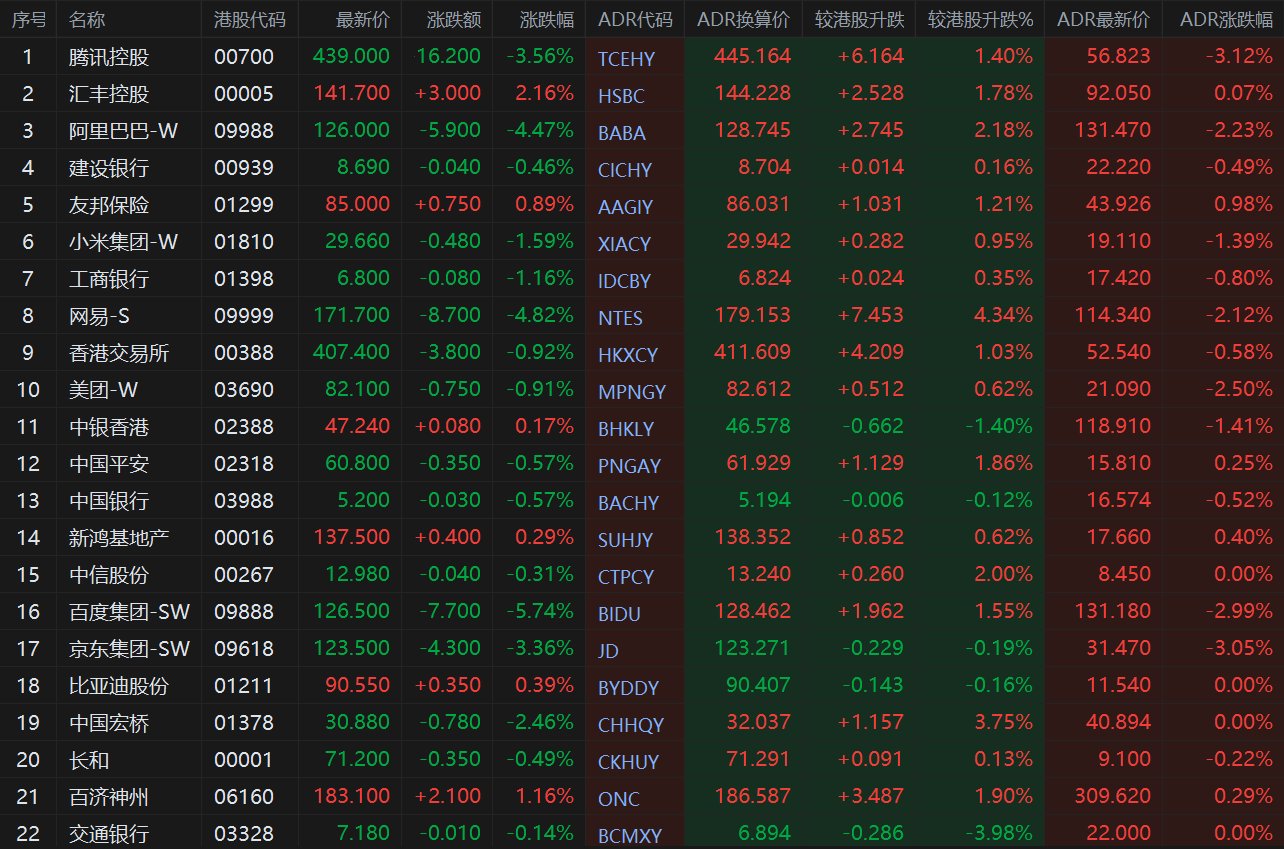Select the HKXCY ADR code
This screenshot has height=849, width=1284.
tap(628, 356)
